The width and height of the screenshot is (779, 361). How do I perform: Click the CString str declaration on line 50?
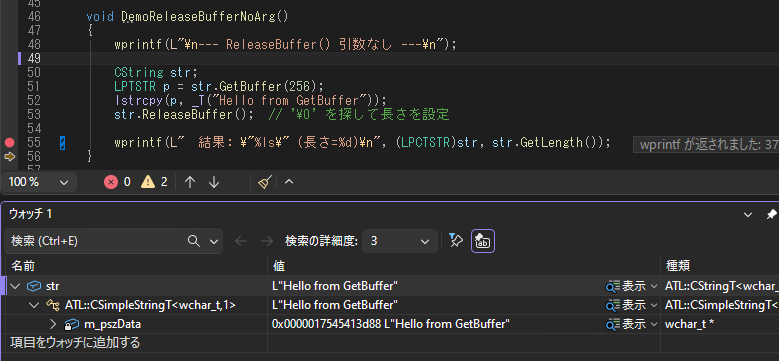[156, 72]
